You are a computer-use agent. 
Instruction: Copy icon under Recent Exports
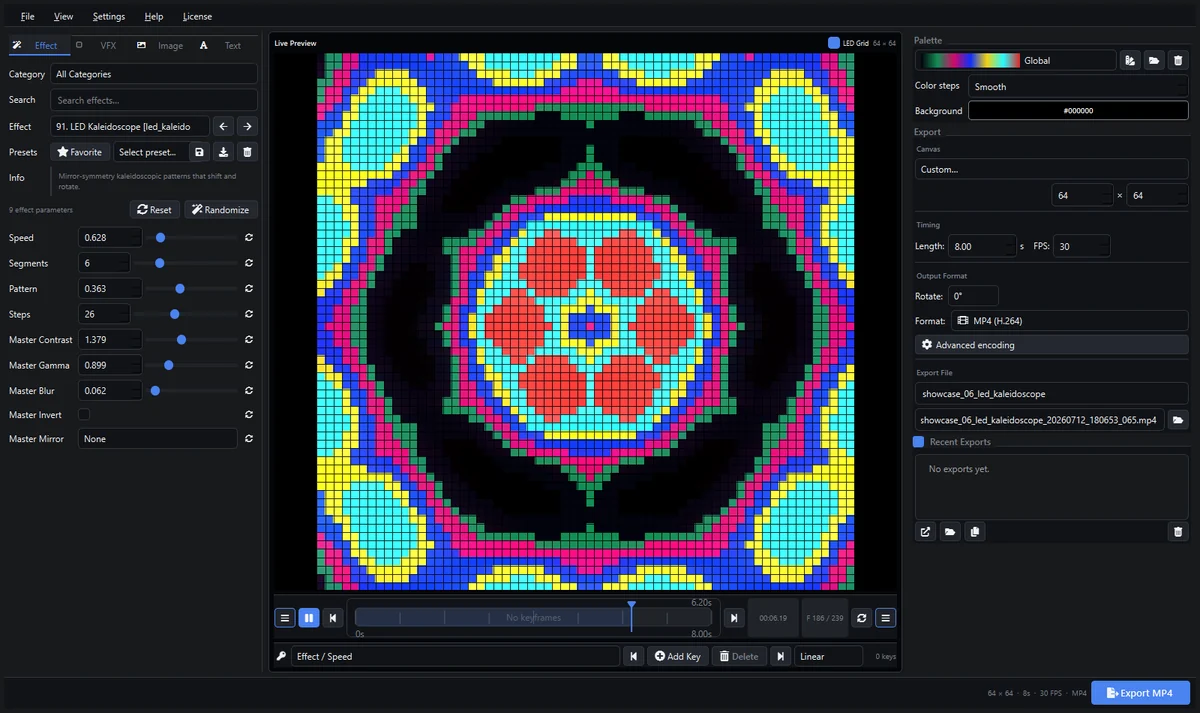[x=975, y=532]
